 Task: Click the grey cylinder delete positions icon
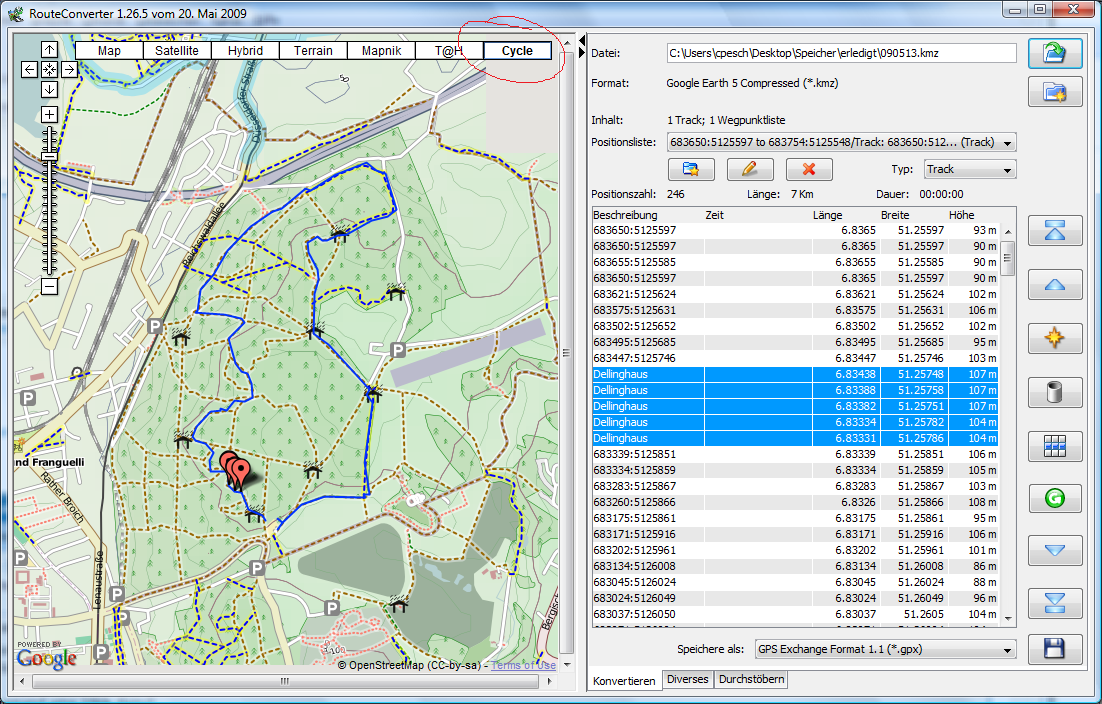pyautogui.click(x=1055, y=392)
